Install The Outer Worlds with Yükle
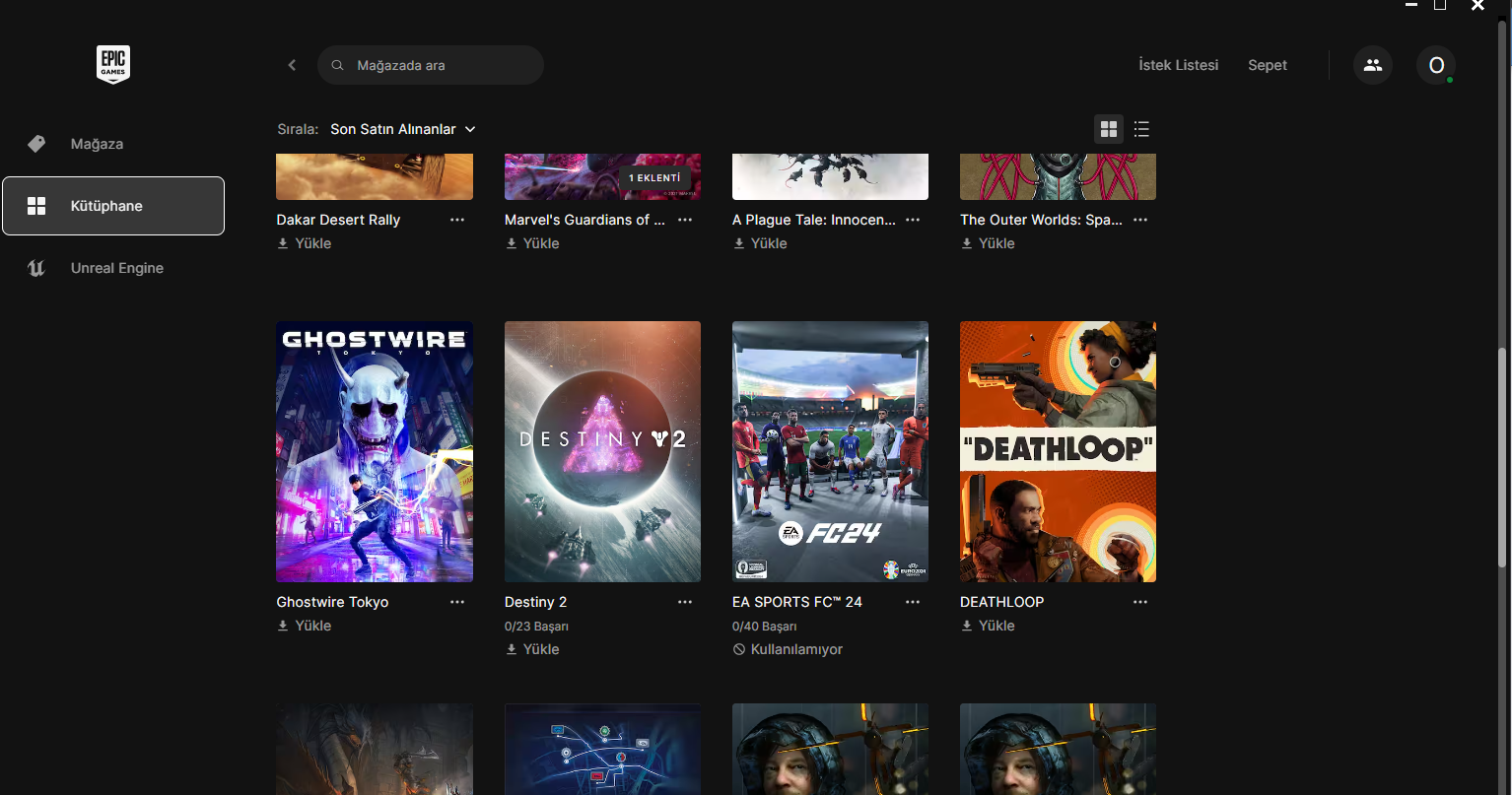 pos(987,243)
